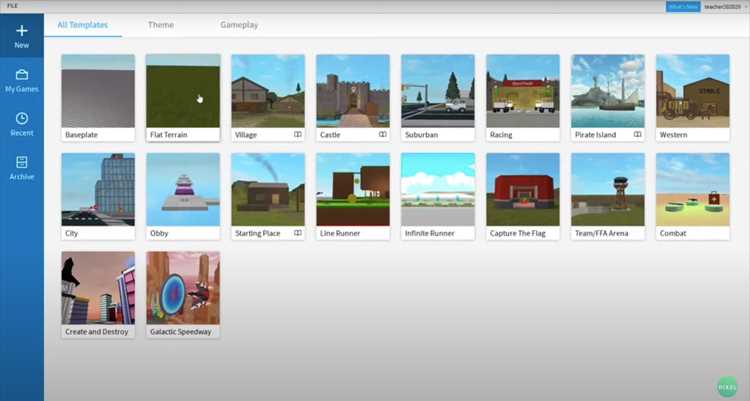The image size is (750, 401).
Task: Click the book icon on Castle template
Action: point(383,134)
